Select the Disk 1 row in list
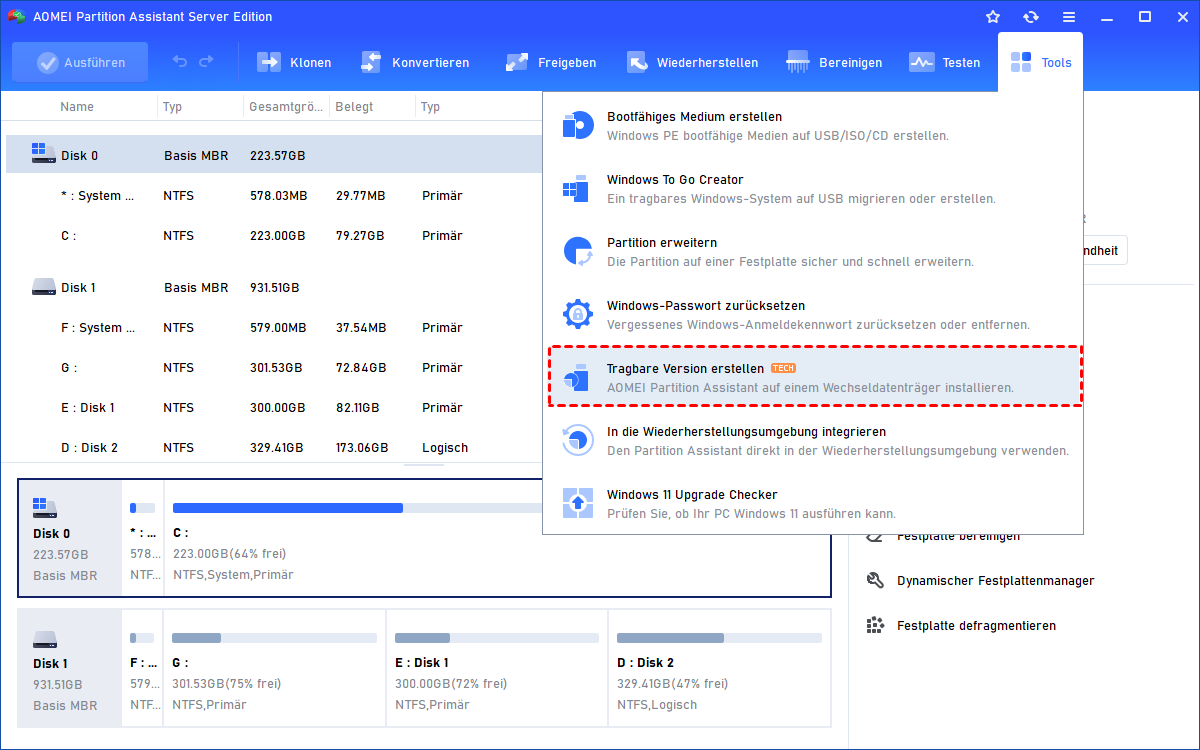This screenshot has width=1200, height=750. pos(275,287)
